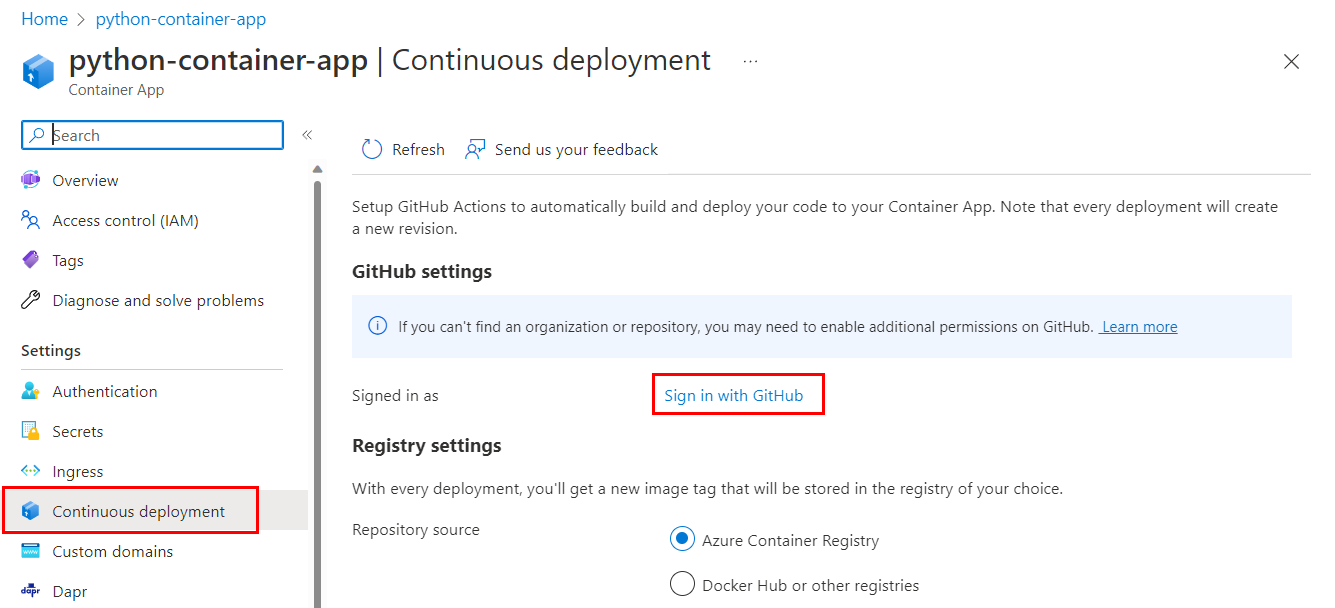Select Azure Container Registry as repository source
This screenshot has height=608, width=1335.
click(681, 538)
